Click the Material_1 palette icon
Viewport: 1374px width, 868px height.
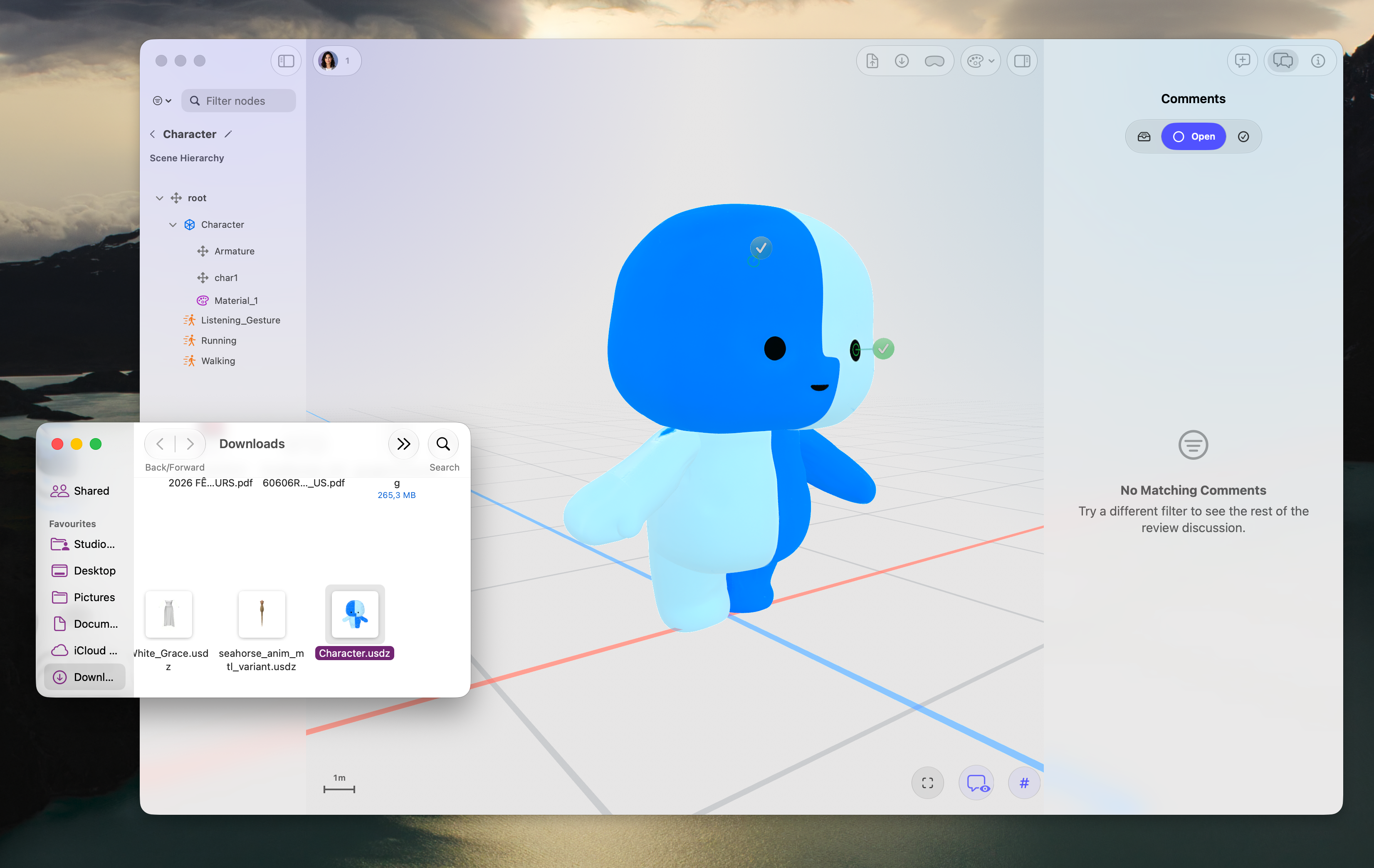203,301
